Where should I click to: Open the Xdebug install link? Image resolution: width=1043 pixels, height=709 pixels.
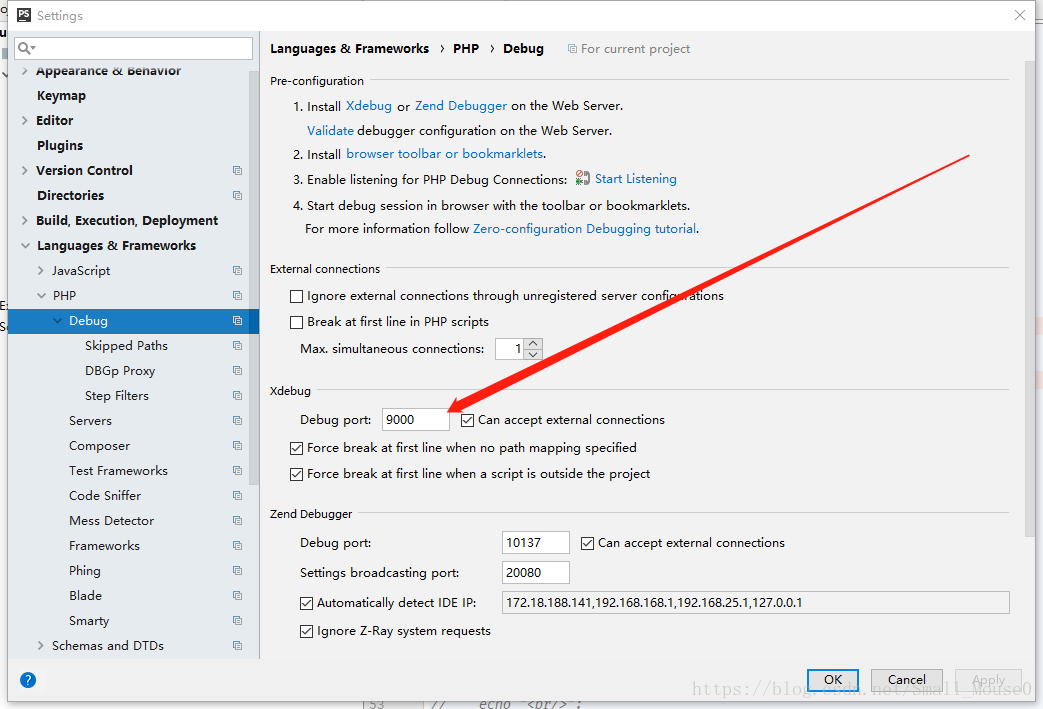tap(369, 106)
